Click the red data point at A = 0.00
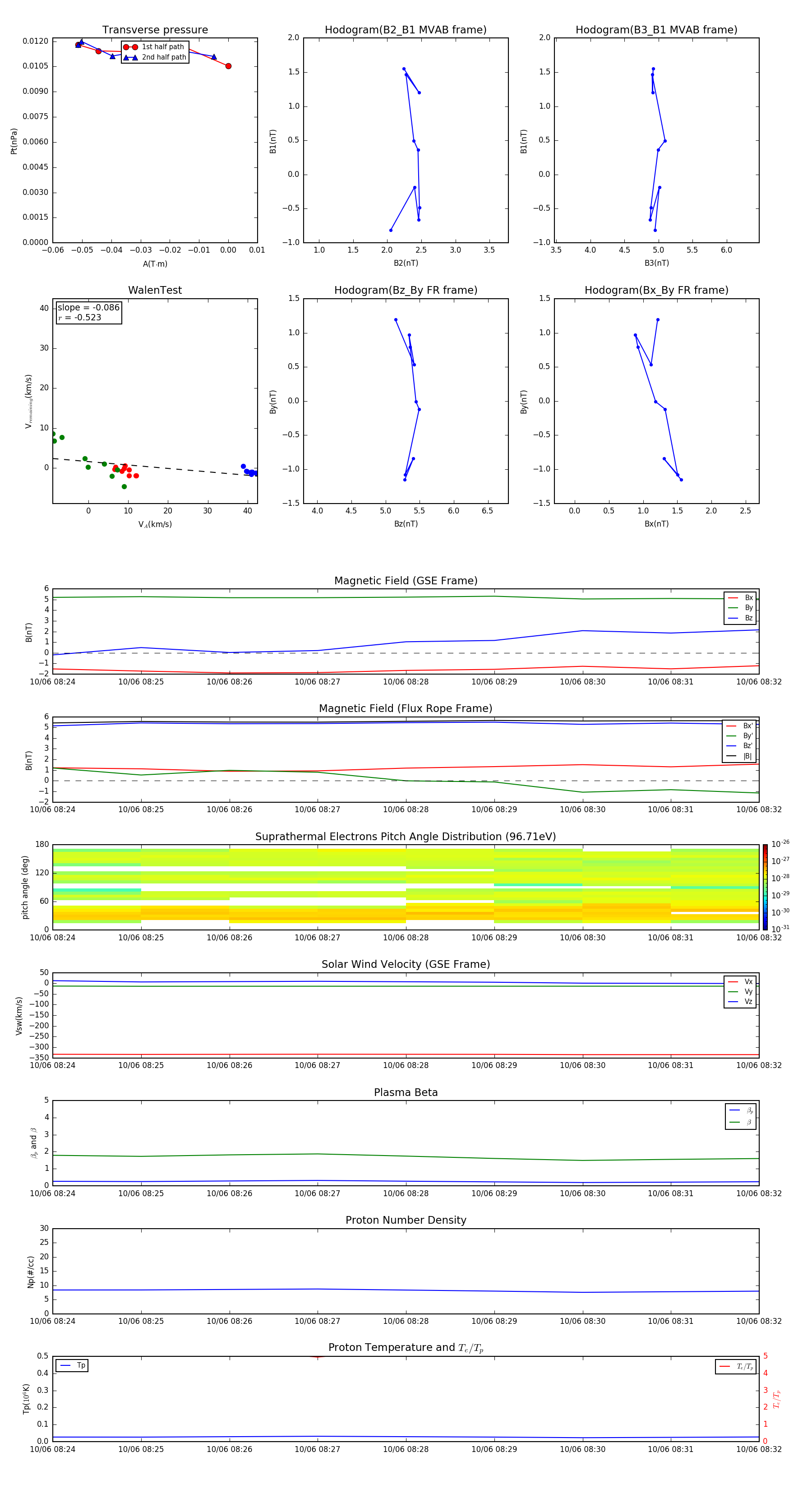The height and width of the screenshot is (1489, 812). tap(228, 66)
